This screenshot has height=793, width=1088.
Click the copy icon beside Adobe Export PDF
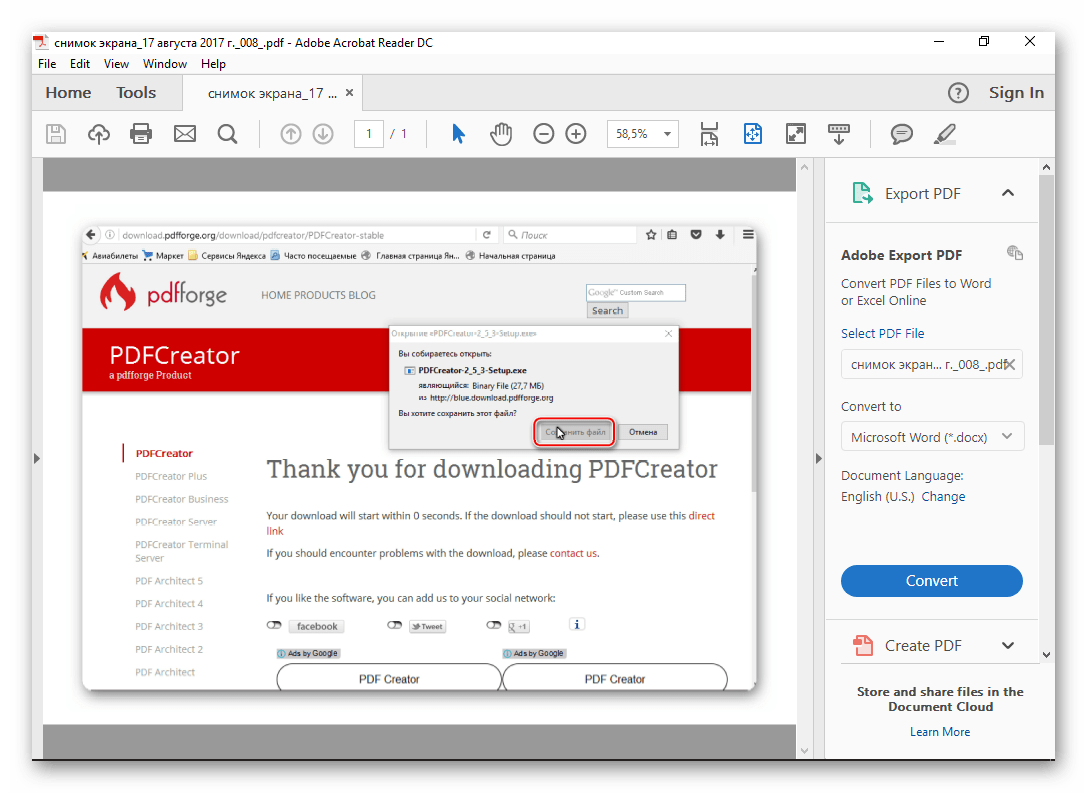(x=1014, y=253)
